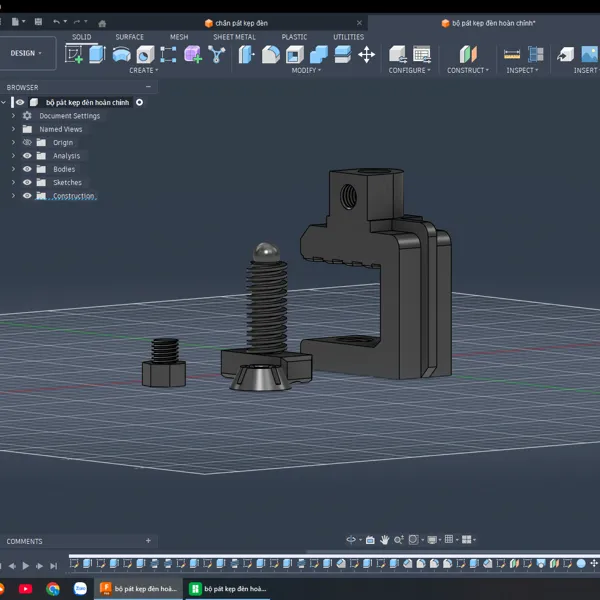Click the Automated Modeling branch icon
This screenshot has height=600, width=600.
[217, 54]
